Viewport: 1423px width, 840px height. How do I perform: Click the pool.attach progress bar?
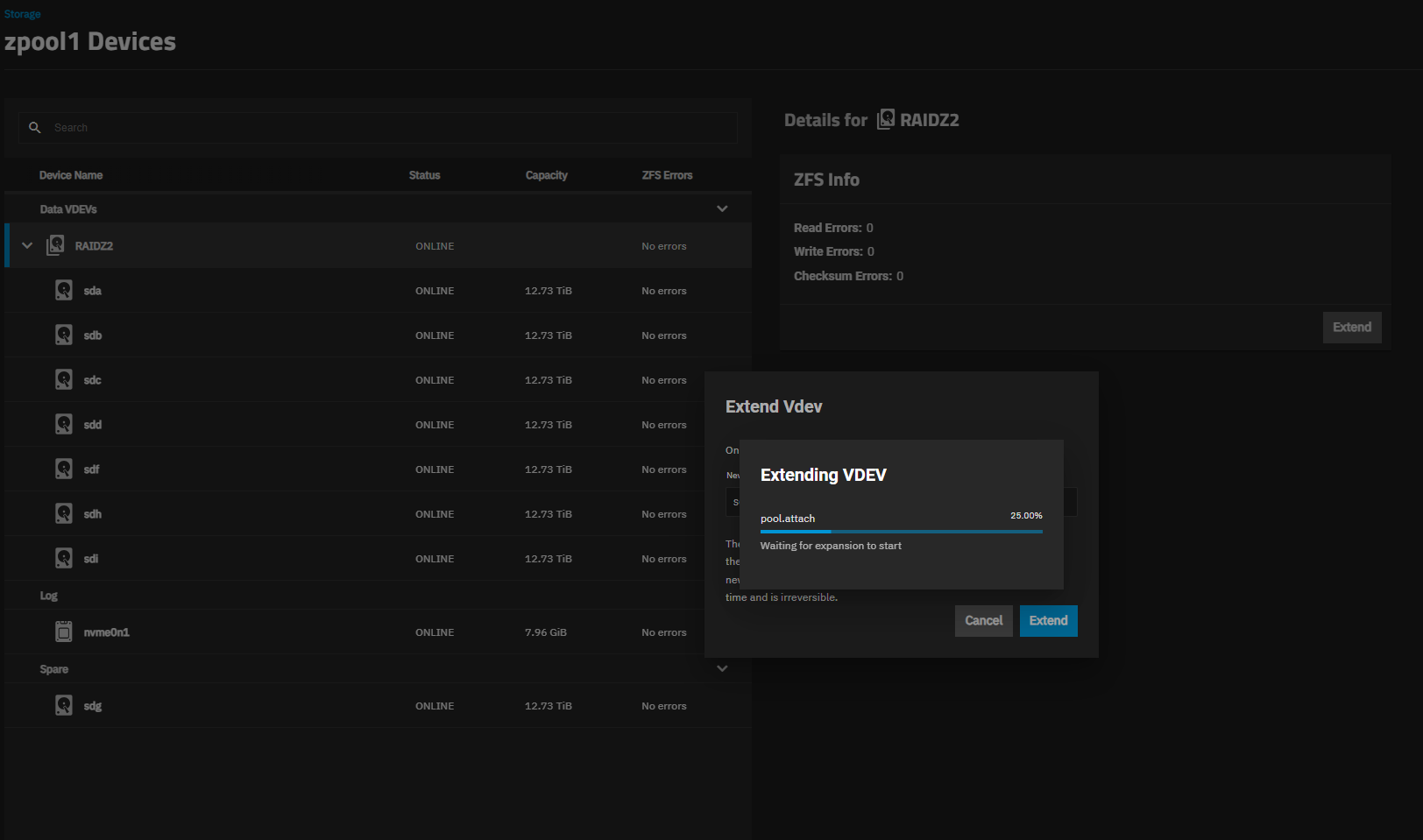point(902,532)
